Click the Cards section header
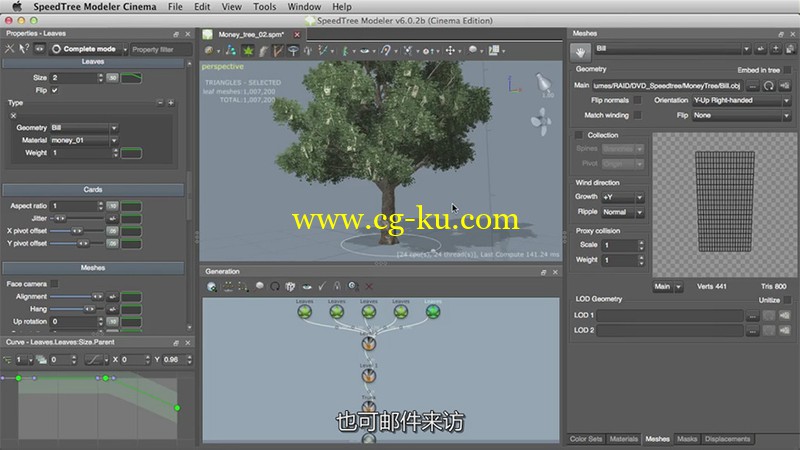The height and width of the screenshot is (450, 800). 93,190
